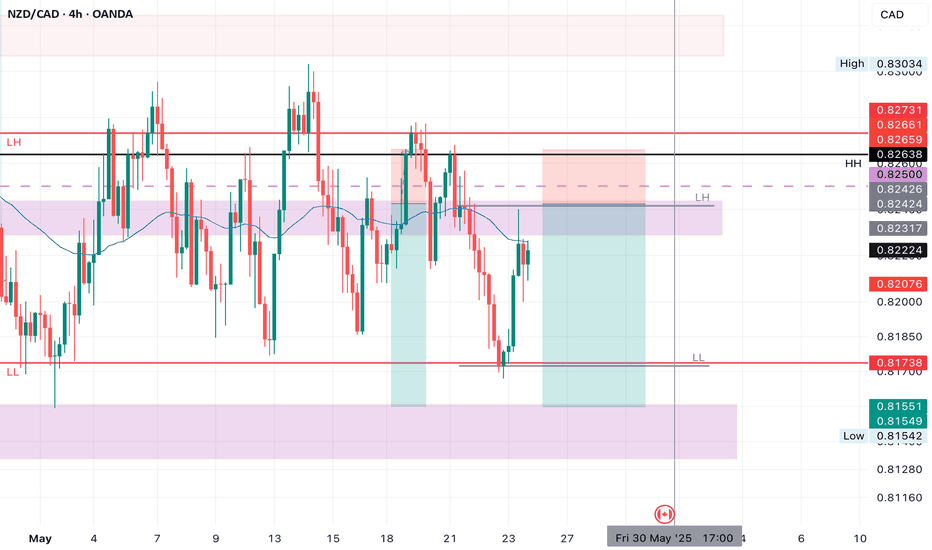Click date 13 on the time axis

click(x=274, y=539)
